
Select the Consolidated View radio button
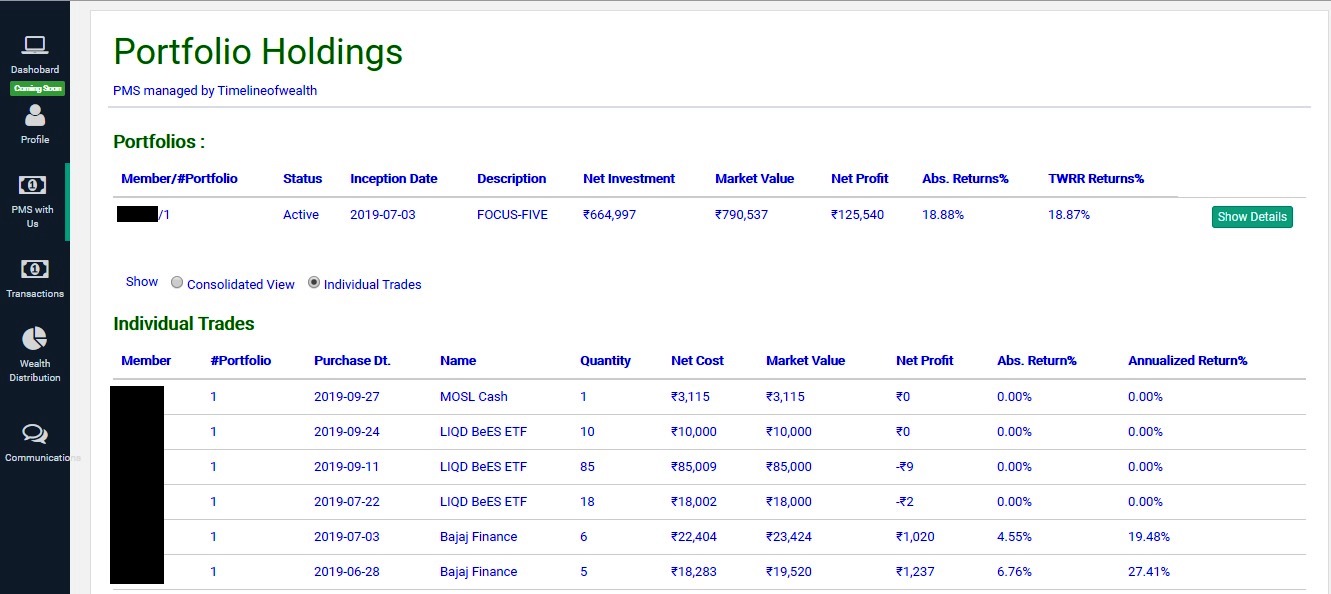177,283
